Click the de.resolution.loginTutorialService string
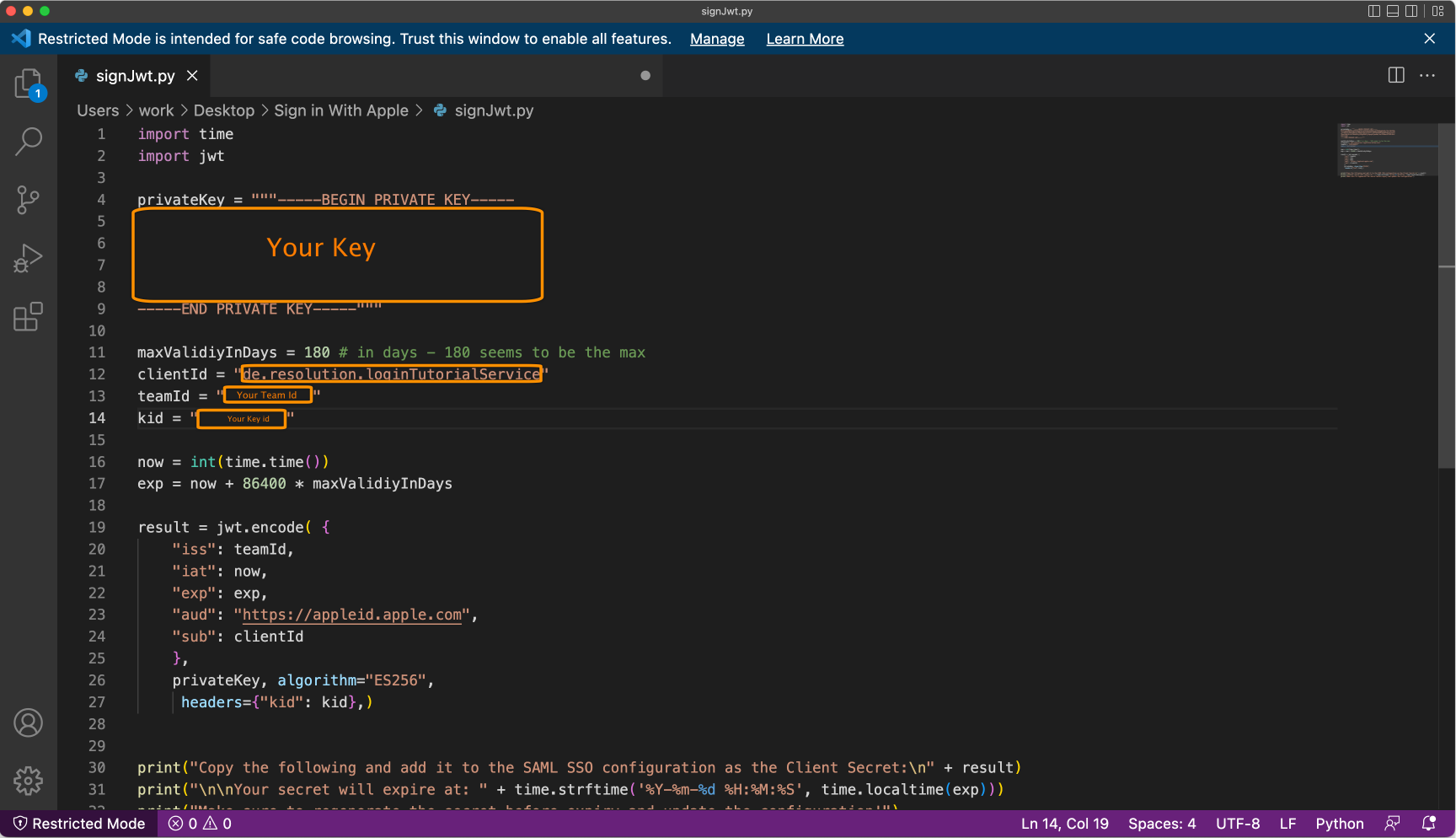Image resolution: width=1456 pixels, height=838 pixels. coord(392,374)
